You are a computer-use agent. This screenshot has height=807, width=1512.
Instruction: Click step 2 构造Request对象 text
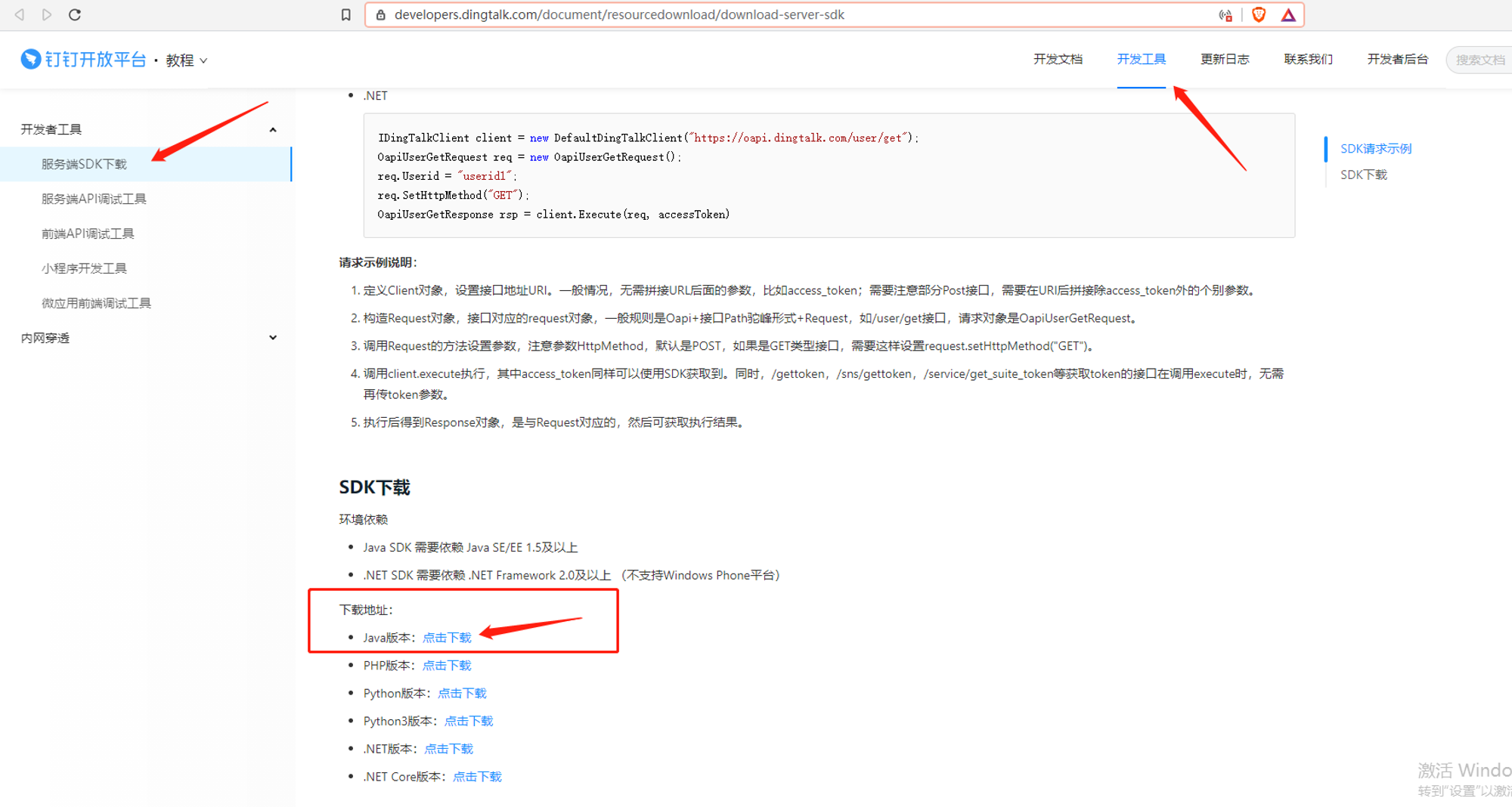750,318
